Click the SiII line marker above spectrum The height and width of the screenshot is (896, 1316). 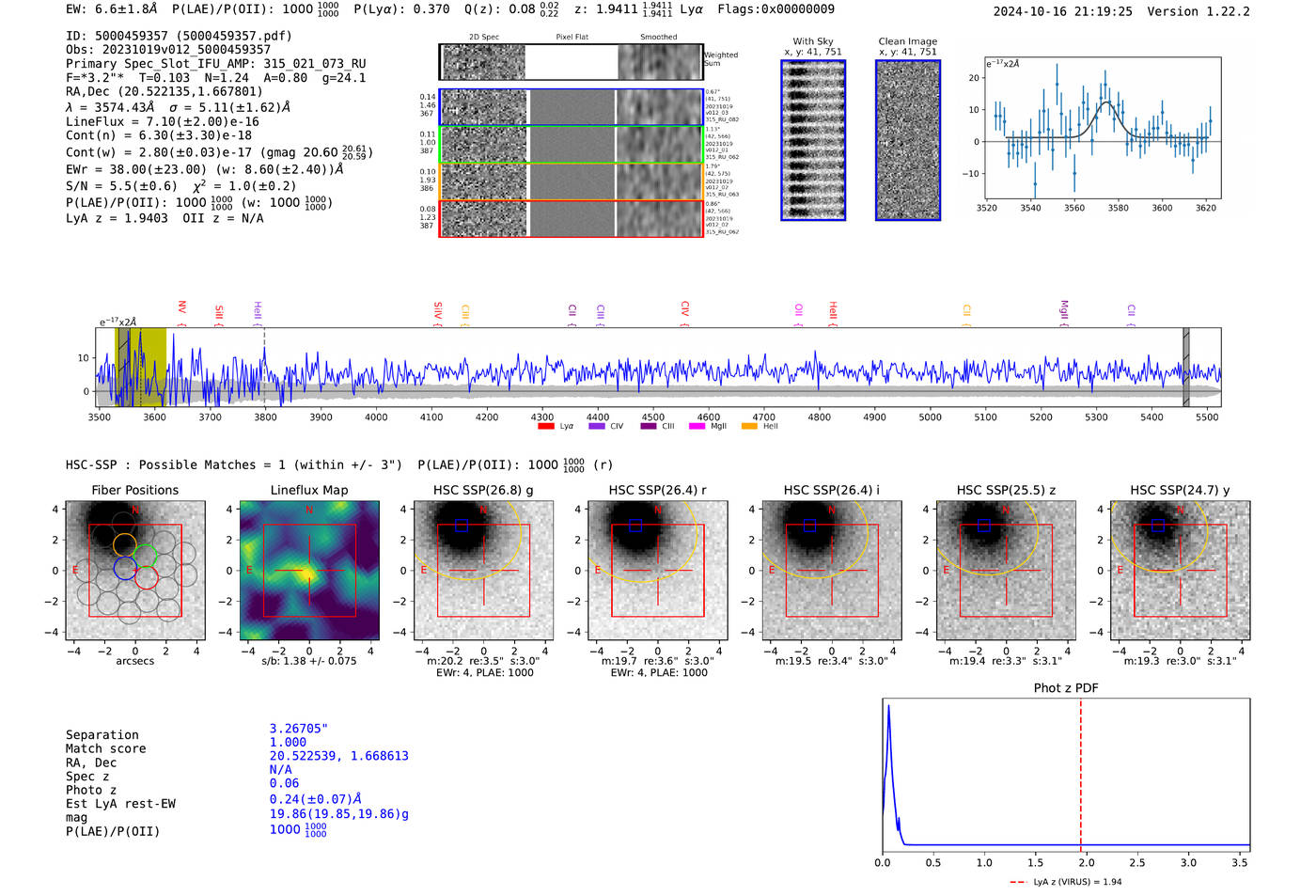[219, 312]
